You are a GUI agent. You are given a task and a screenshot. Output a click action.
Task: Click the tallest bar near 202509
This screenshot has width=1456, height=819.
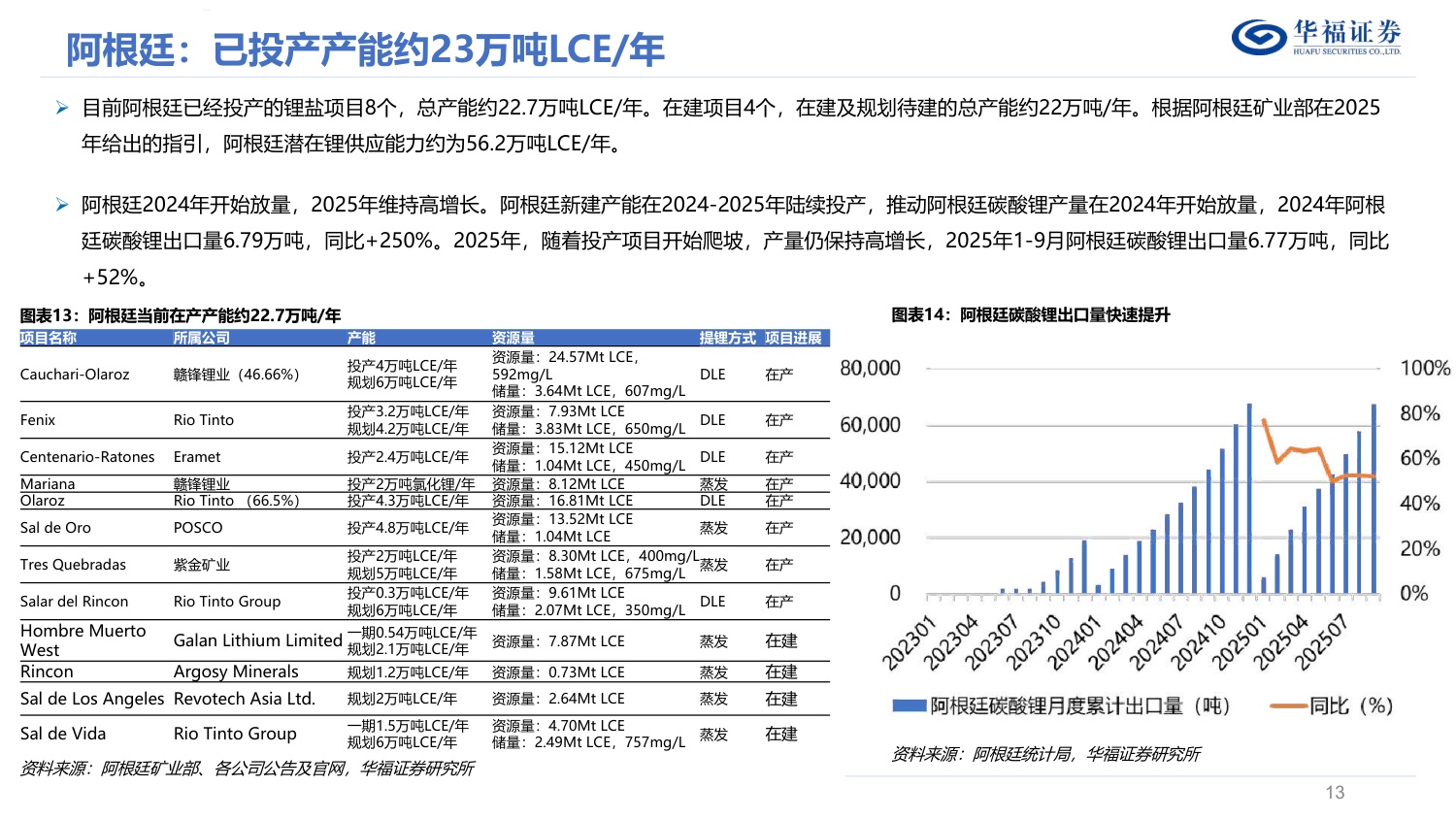1373,499
